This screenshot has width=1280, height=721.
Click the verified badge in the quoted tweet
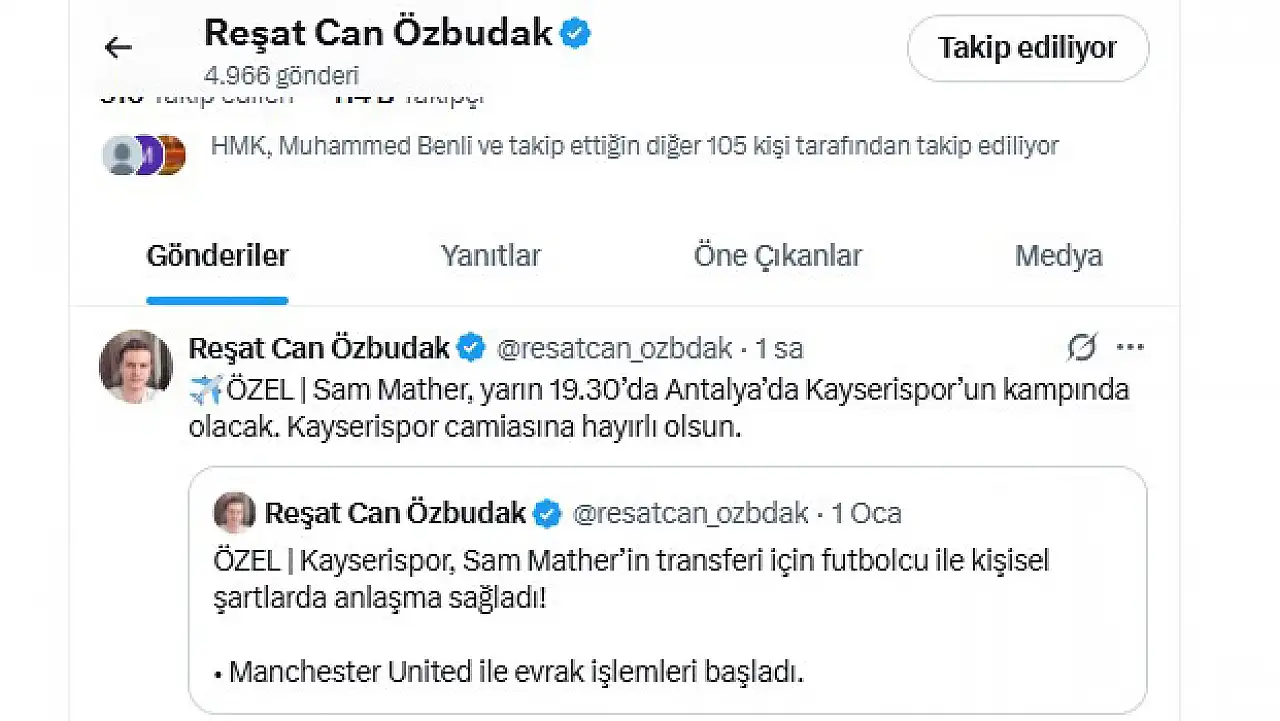(547, 514)
